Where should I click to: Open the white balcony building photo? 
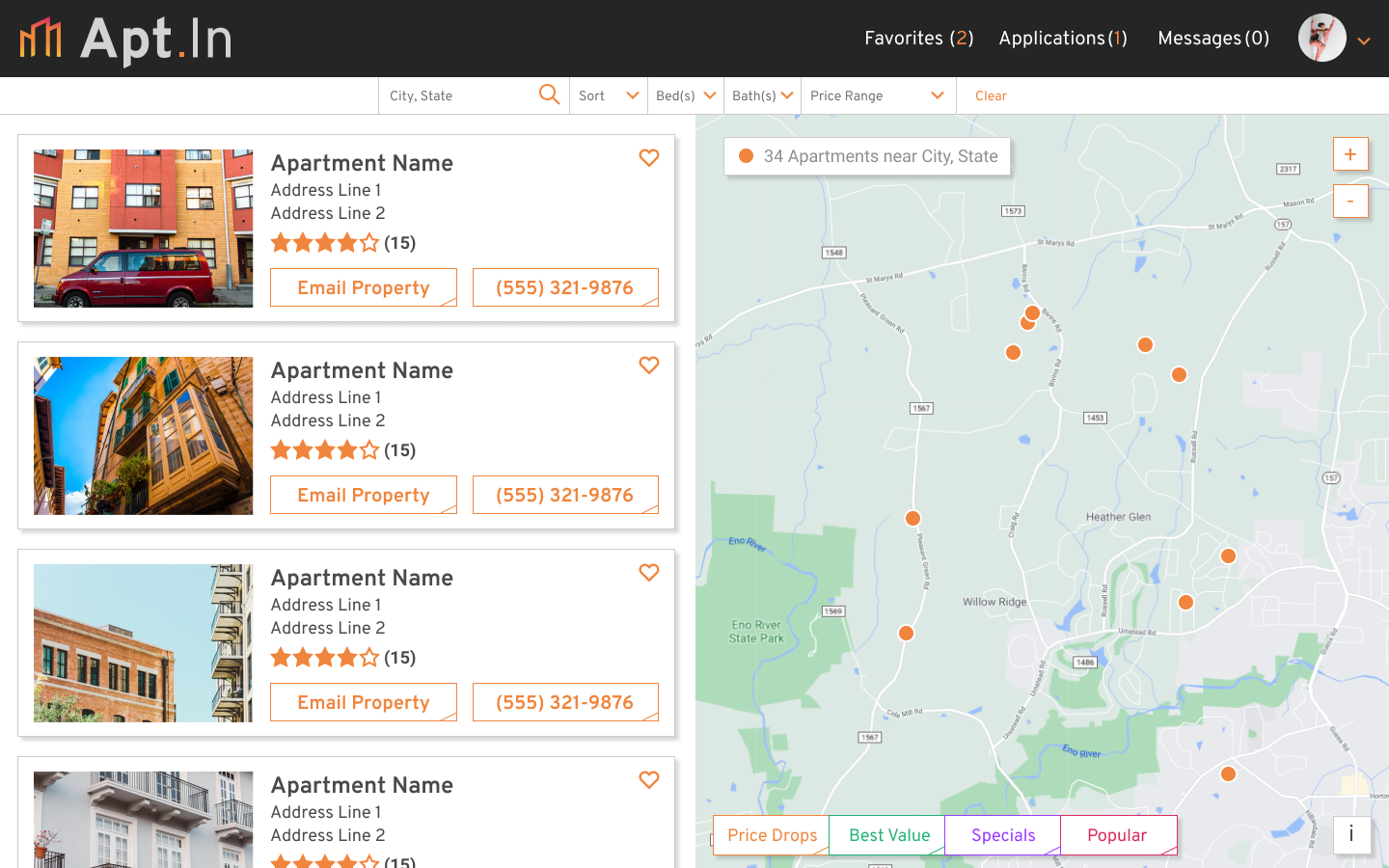click(x=143, y=820)
